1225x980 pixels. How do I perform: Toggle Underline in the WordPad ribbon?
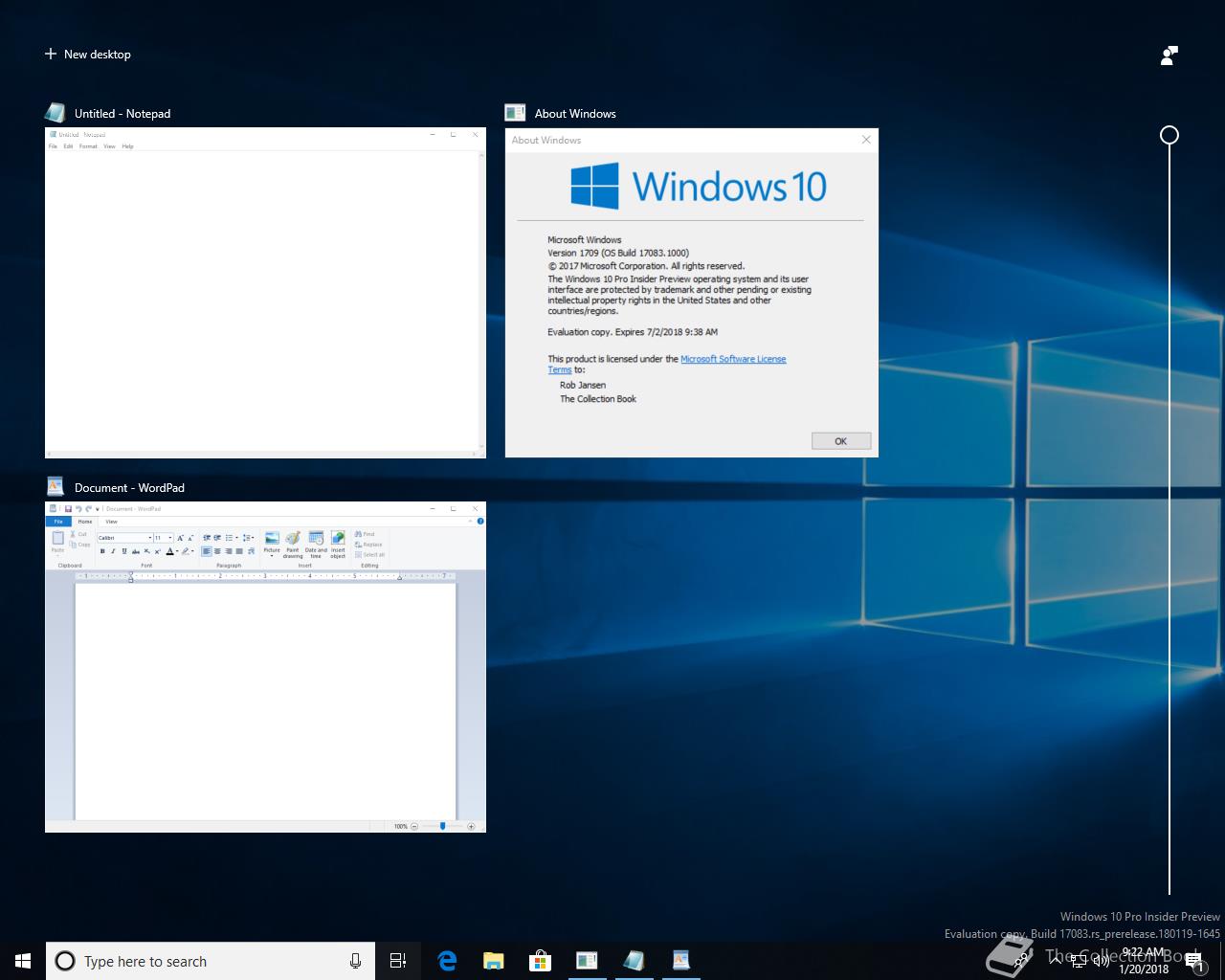[124, 551]
